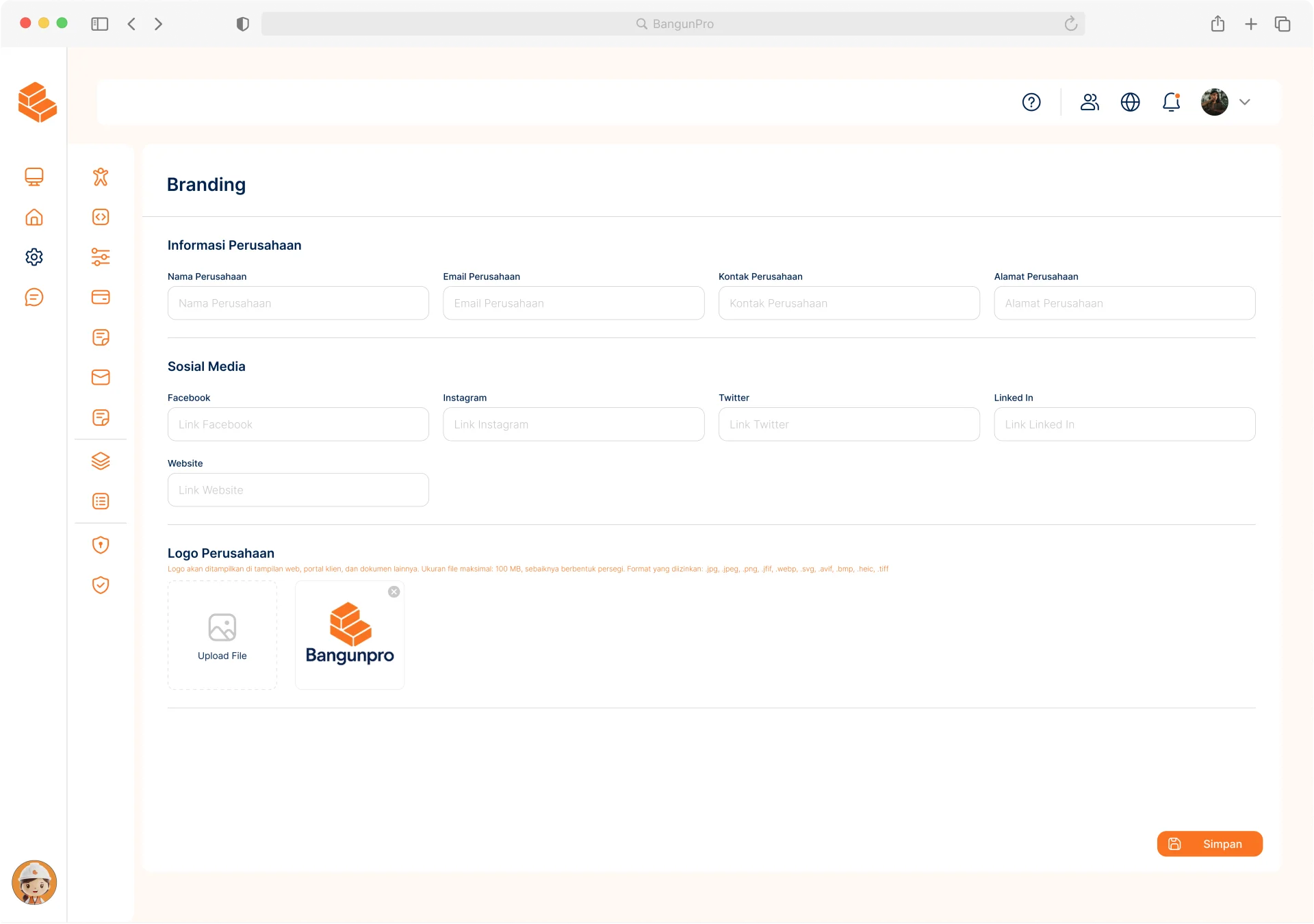Screen dimensions: 1314x924
Task: Click the help question mark icon
Action: [1031, 102]
